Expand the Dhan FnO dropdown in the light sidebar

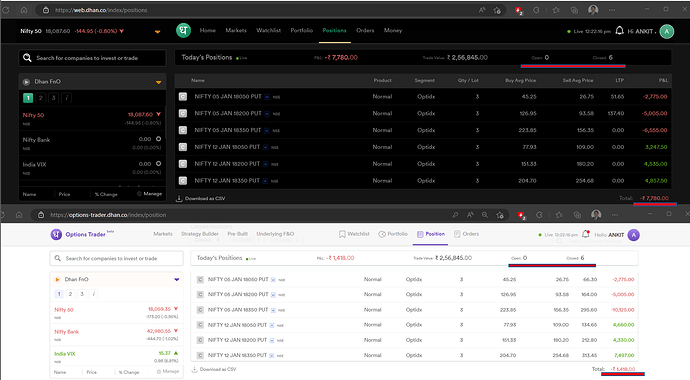177,279
